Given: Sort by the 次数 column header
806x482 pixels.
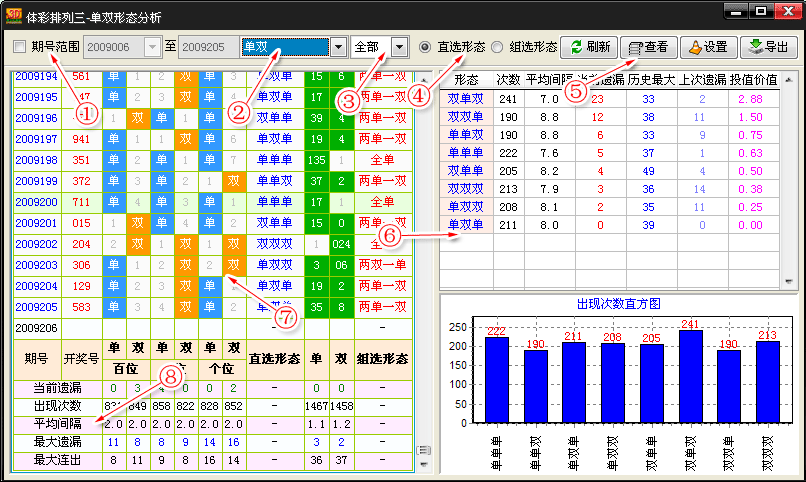Looking at the screenshot, I should coord(508,80).
